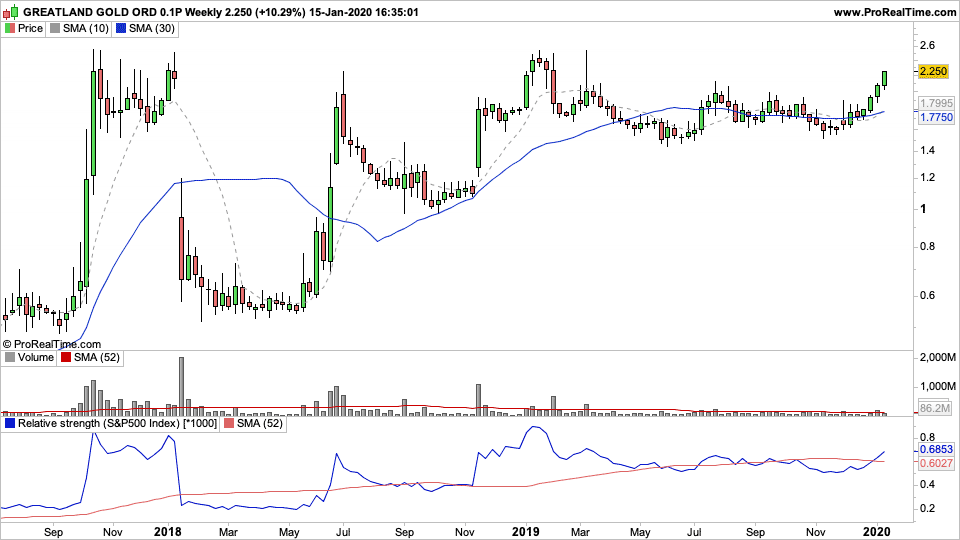Click the latest green candle near 2.250
Image resolution: width=960 pixels, height=540 pixels.
(885, 78)
